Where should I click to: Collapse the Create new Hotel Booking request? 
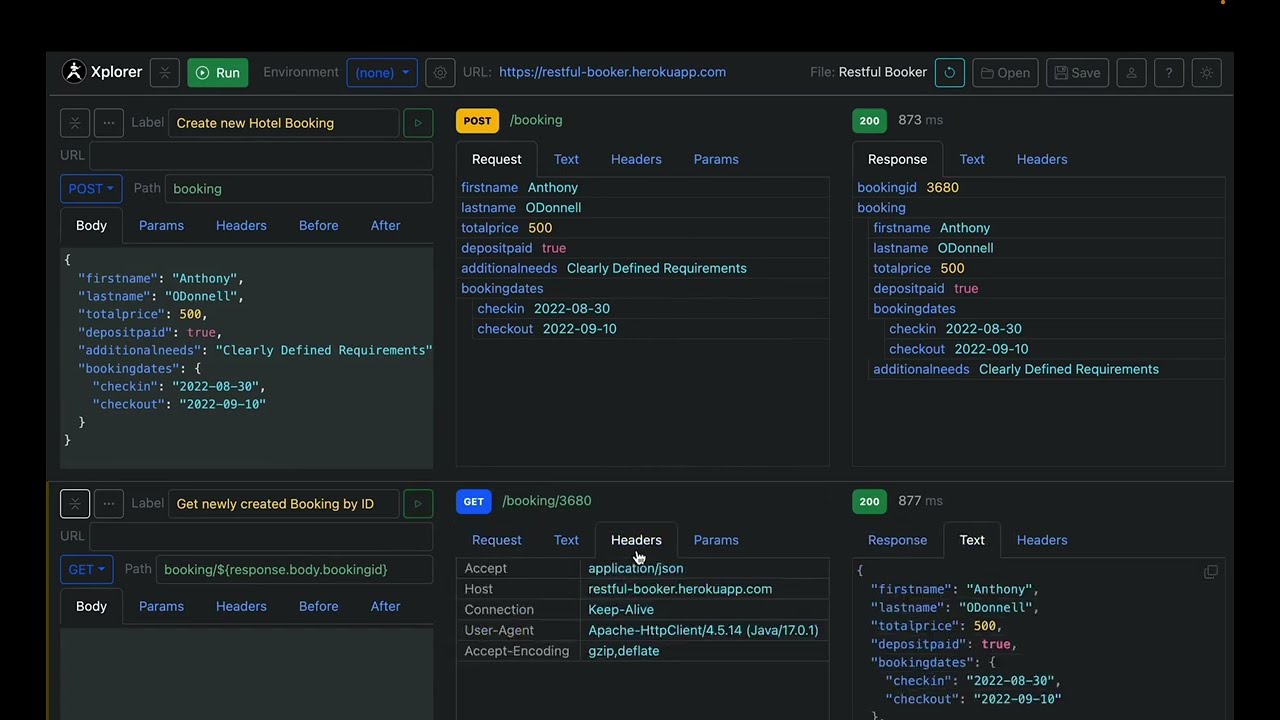(x=74, y=122)
